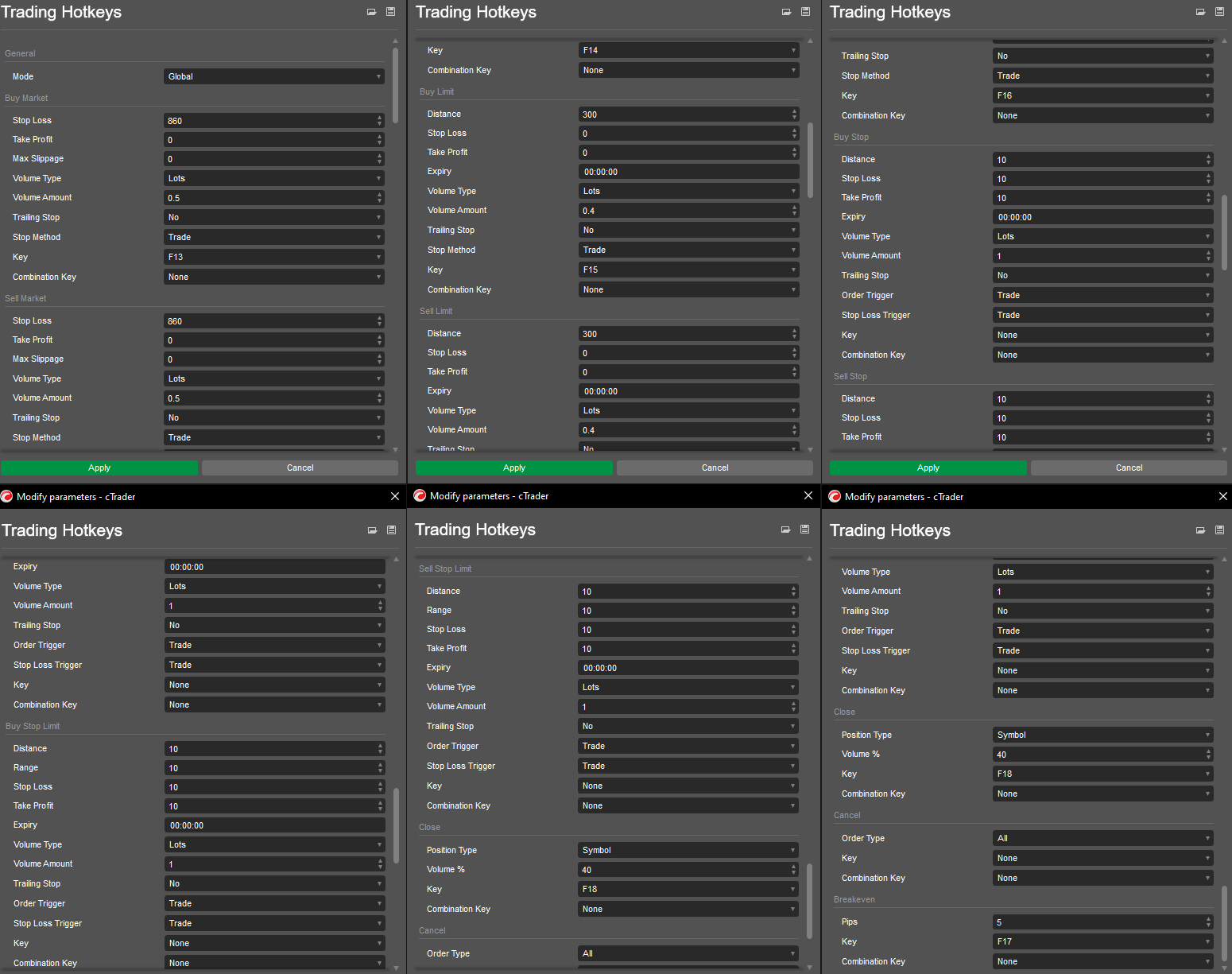1232x974 pixels.
Task: Click the folder icon in the bottom-right panel
Action: pyautogui.click(x=1199, y=530)
